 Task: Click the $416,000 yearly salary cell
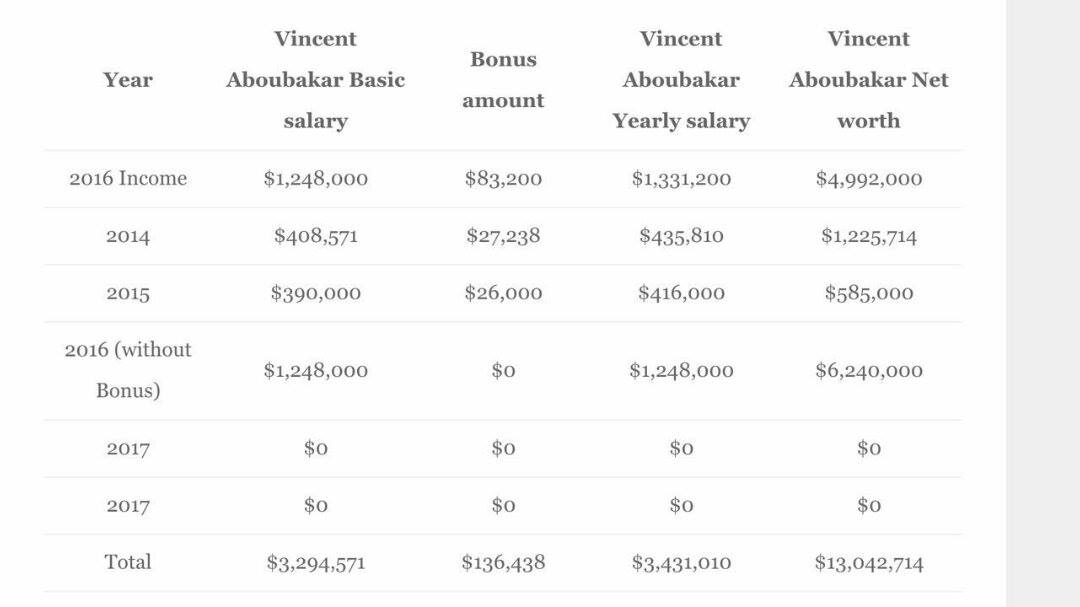[681, 294]
